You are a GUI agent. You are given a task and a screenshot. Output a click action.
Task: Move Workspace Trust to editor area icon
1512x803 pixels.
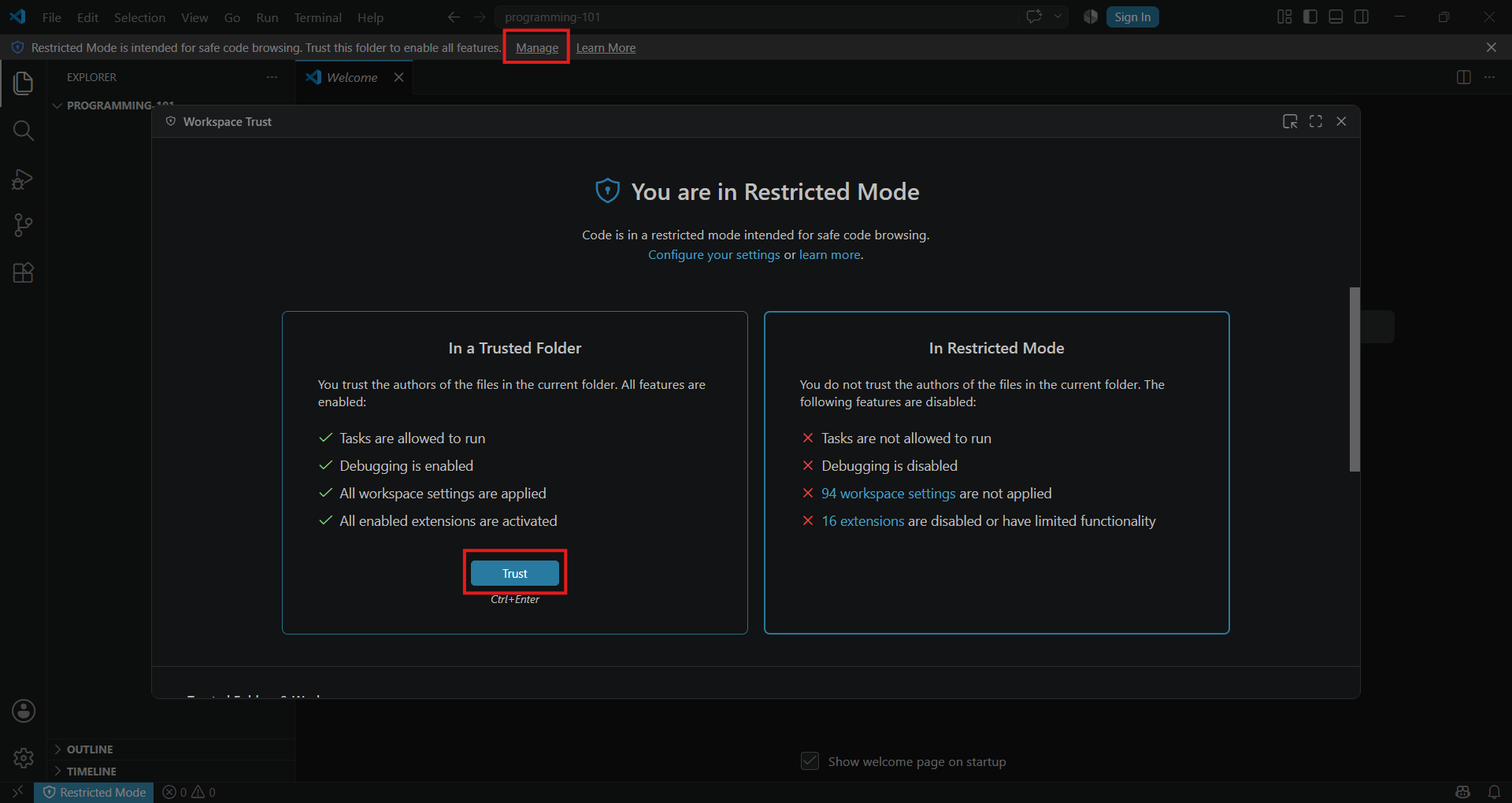pyautogui.click(x=1290, y=121)
